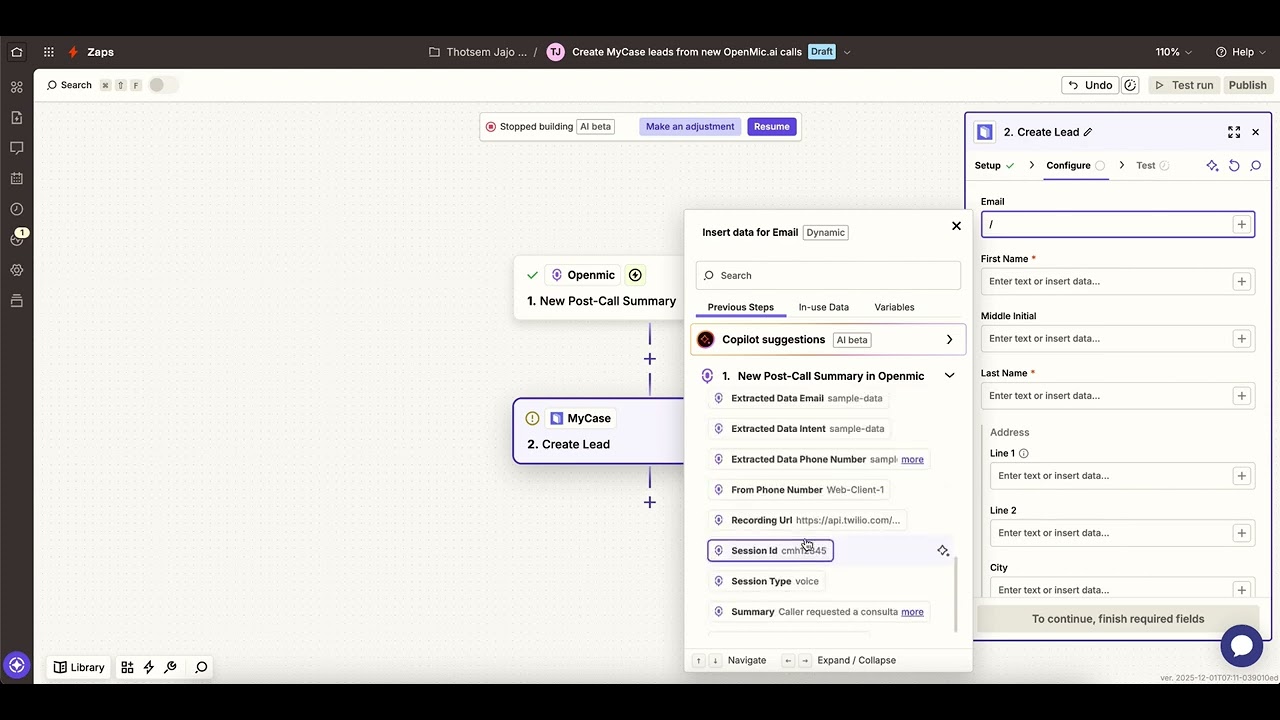Click the insert data Search field

click(x=828, y=276)
